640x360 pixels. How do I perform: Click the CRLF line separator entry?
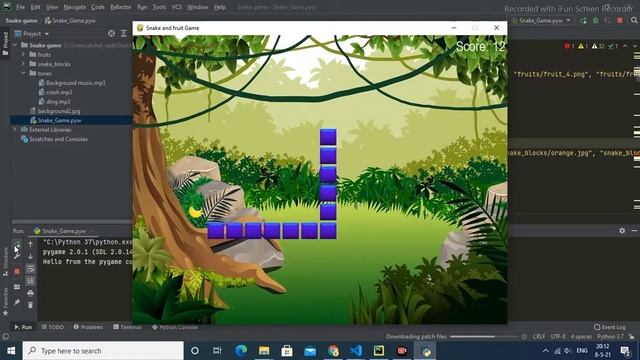(539, 337)
